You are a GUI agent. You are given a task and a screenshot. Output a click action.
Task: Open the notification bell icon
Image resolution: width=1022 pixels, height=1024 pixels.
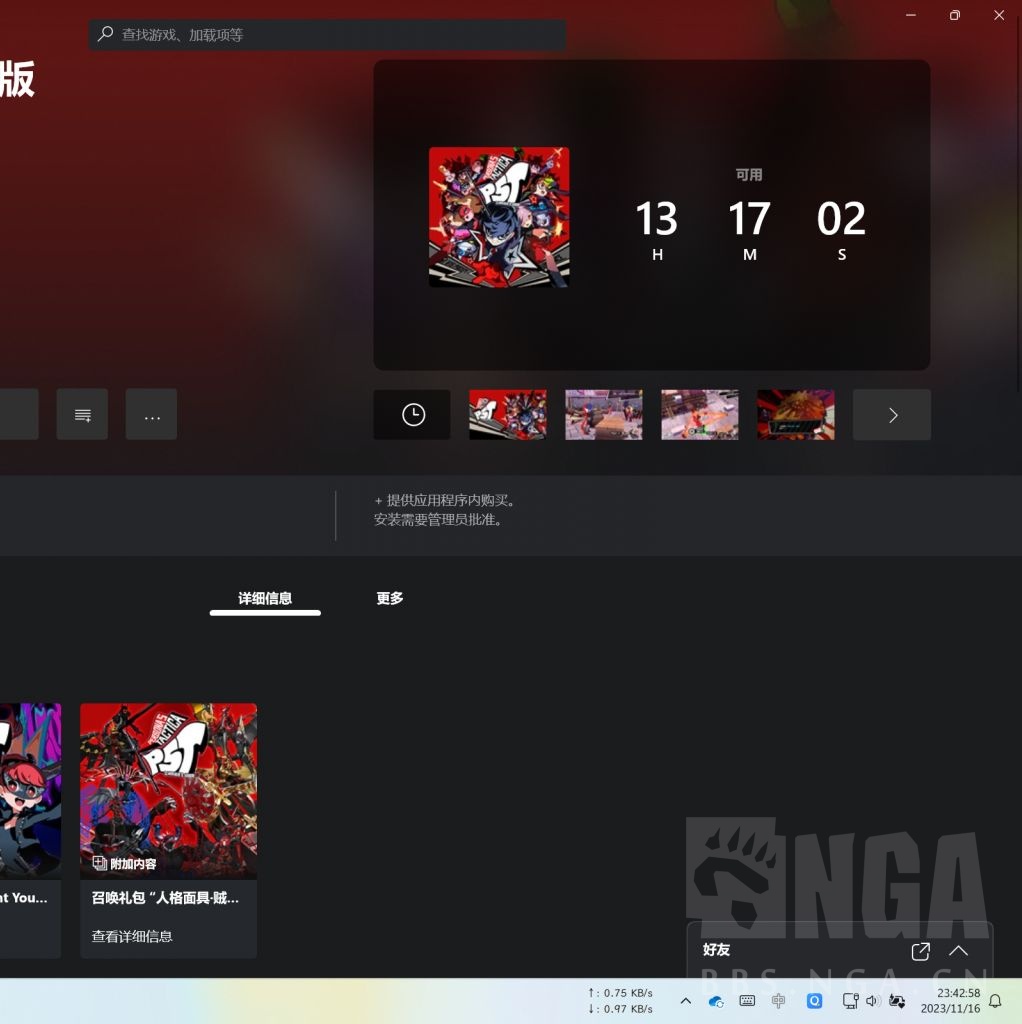click(995, 1001)
